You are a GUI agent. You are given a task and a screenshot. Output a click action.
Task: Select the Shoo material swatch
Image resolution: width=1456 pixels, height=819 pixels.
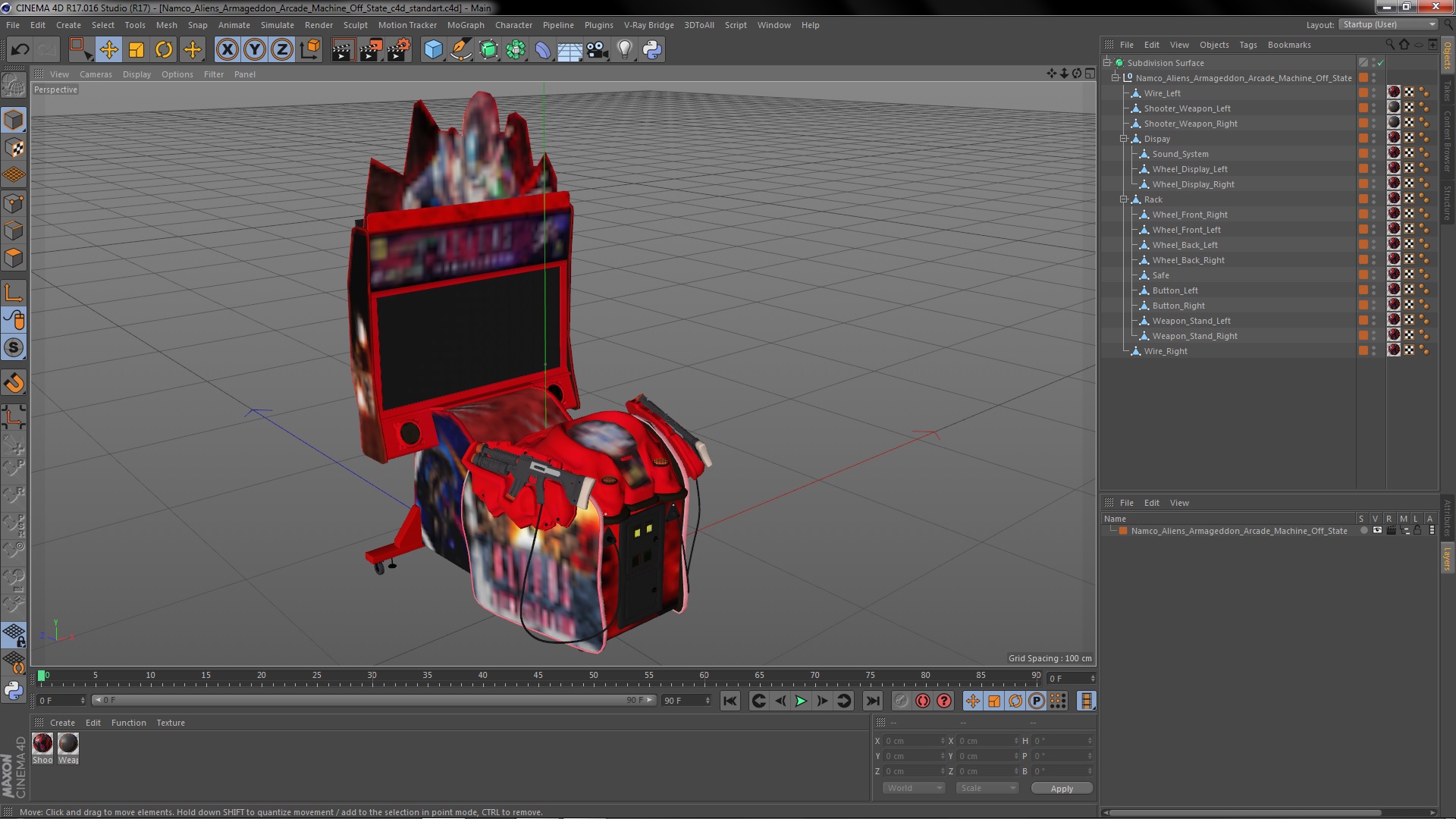pyautogui.click(x=43, y=743)
